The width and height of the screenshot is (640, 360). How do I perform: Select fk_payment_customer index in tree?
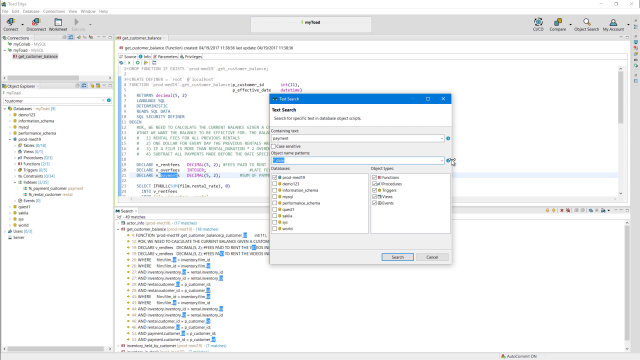coord(47,189)
